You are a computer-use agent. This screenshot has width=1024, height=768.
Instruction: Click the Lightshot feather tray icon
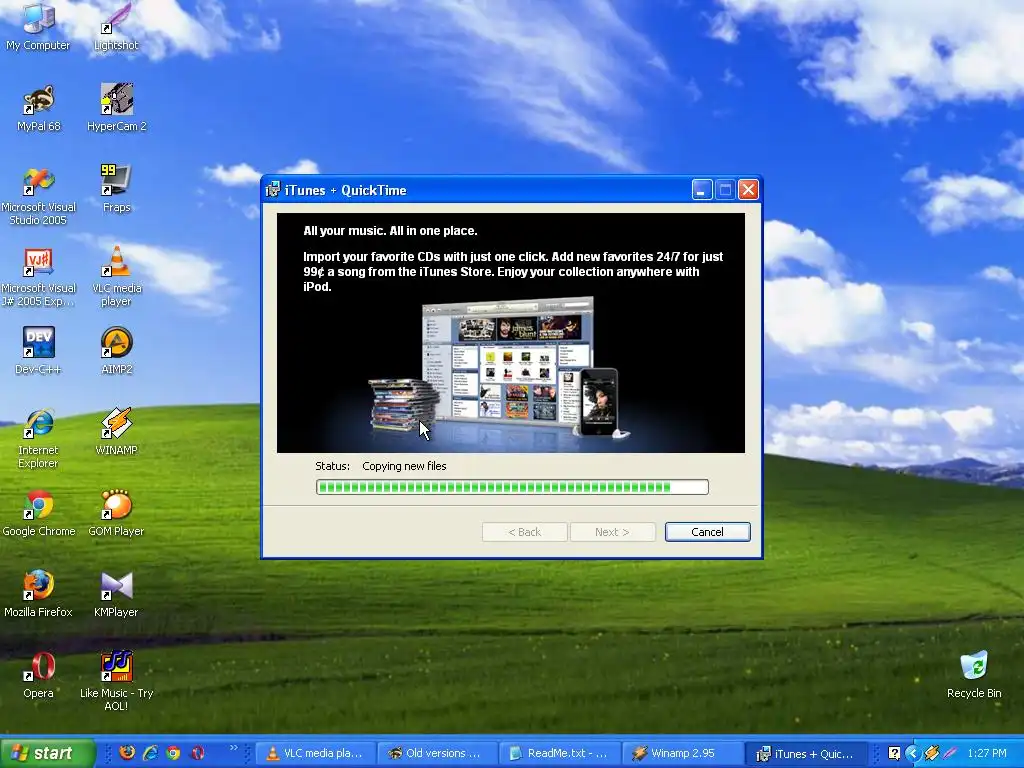951,753
